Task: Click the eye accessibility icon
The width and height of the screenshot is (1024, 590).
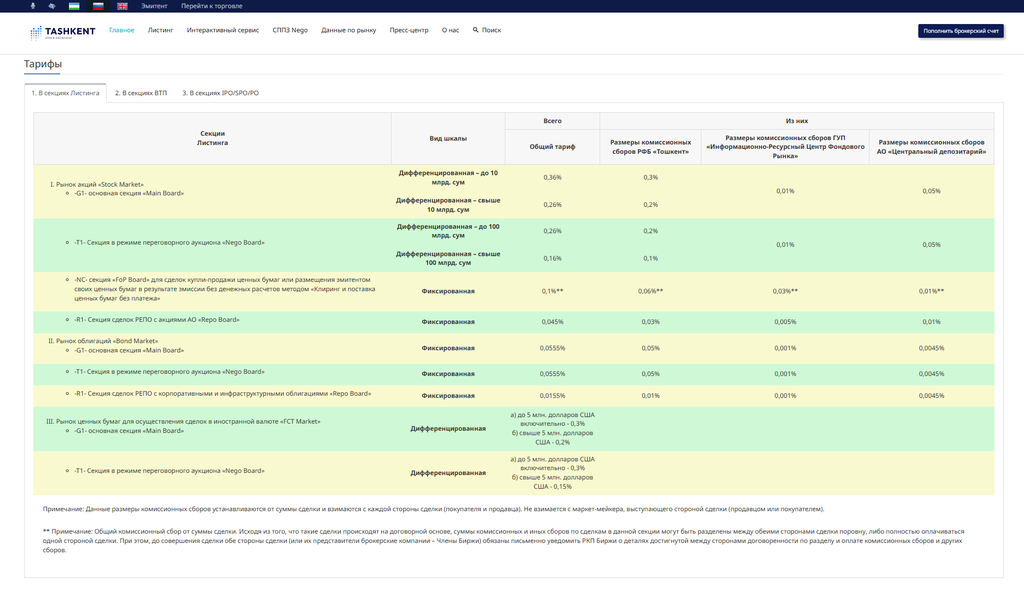Action: click(53, 6)
